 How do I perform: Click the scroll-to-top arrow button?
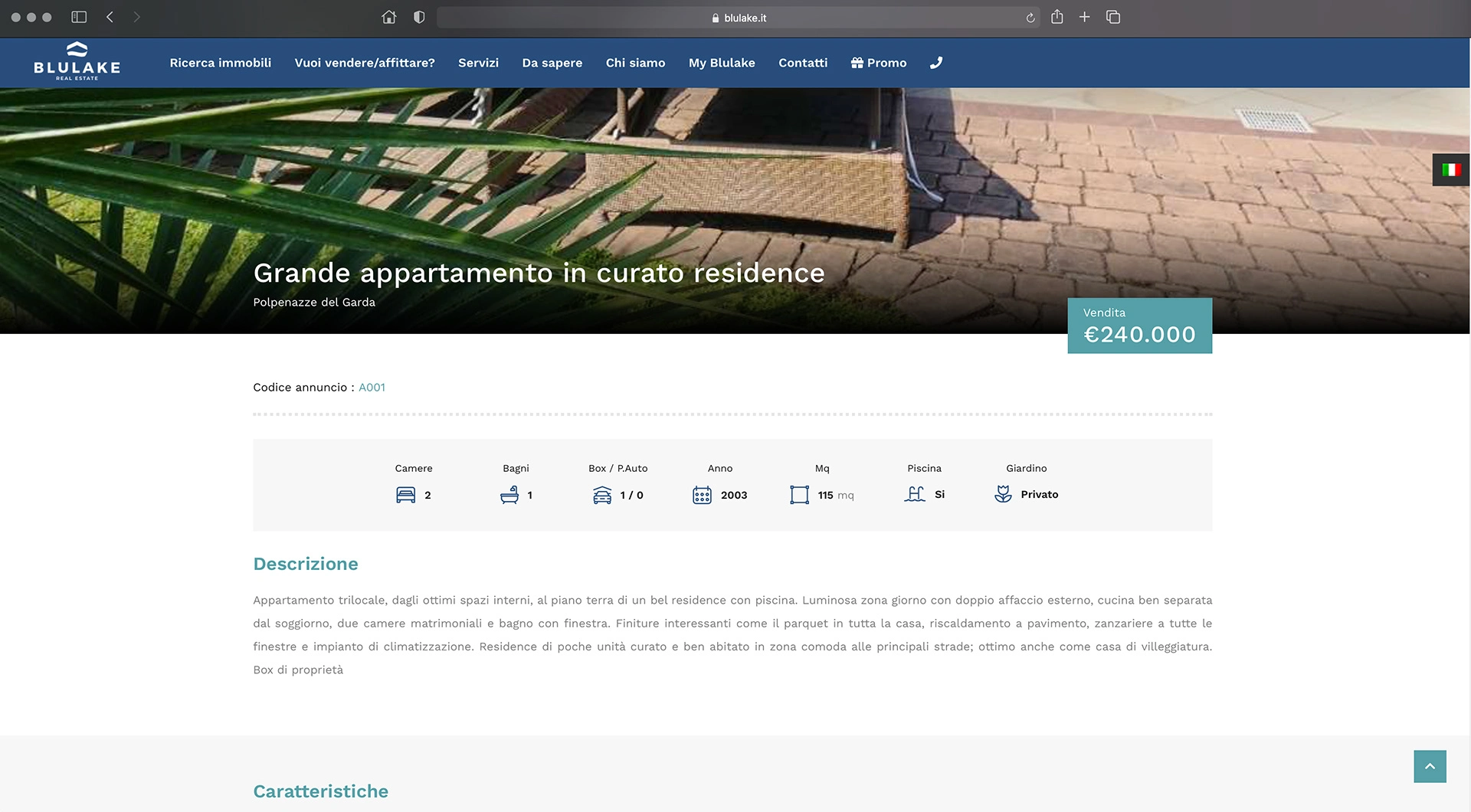[x=1430, y=766]
